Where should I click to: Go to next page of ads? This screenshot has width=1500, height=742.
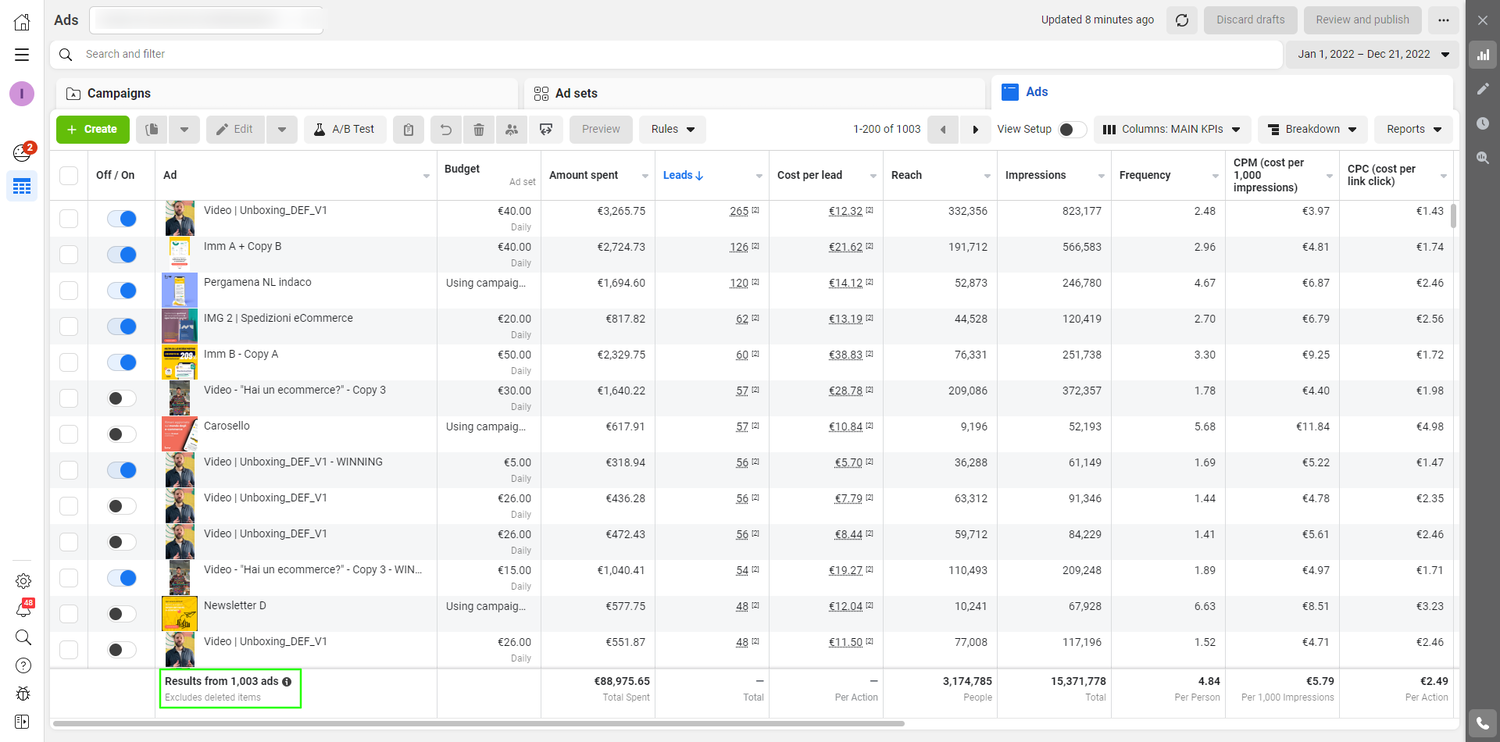point(975,129)
